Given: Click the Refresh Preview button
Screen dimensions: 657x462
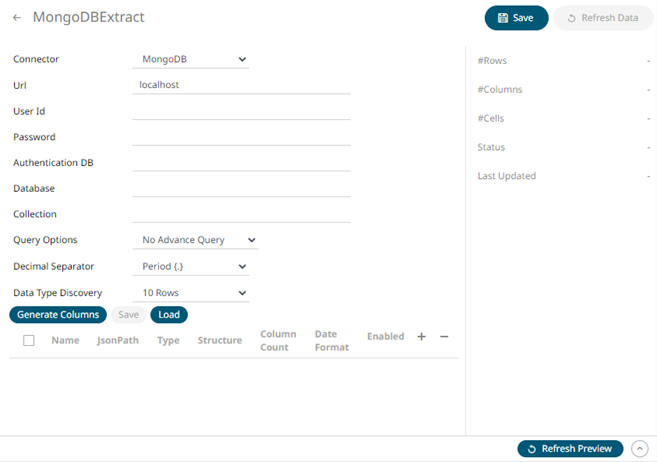Looking at the screenshot, I should point(570,449).
